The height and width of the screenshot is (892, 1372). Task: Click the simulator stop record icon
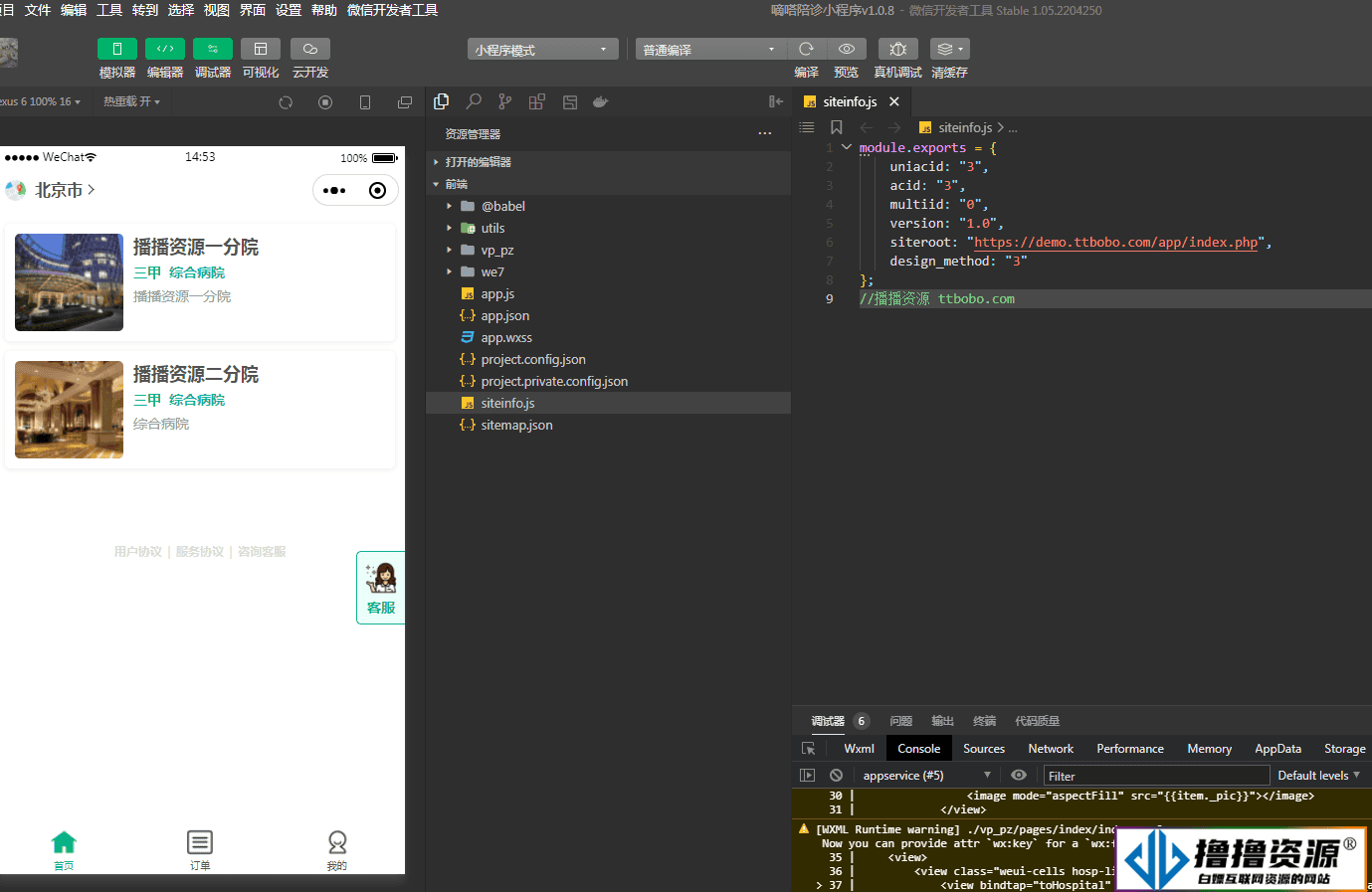coord(325,102)
